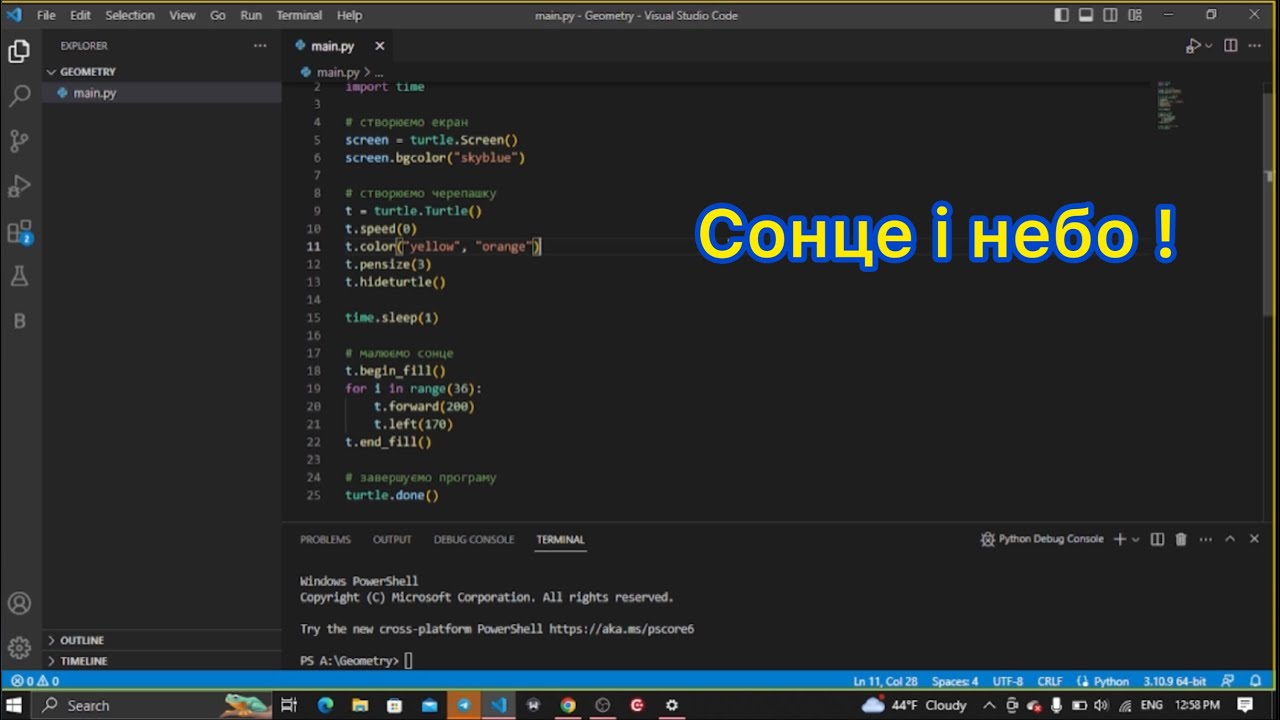Screen dimensions: 1280x720
Task: Toggle the Secondary Side Bar layout icon
Action: pyautogui.click(x=1109, y=15)
